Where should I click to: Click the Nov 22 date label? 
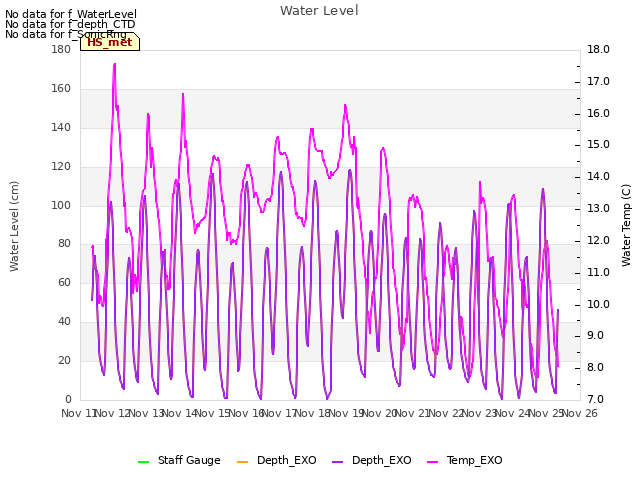447,413
